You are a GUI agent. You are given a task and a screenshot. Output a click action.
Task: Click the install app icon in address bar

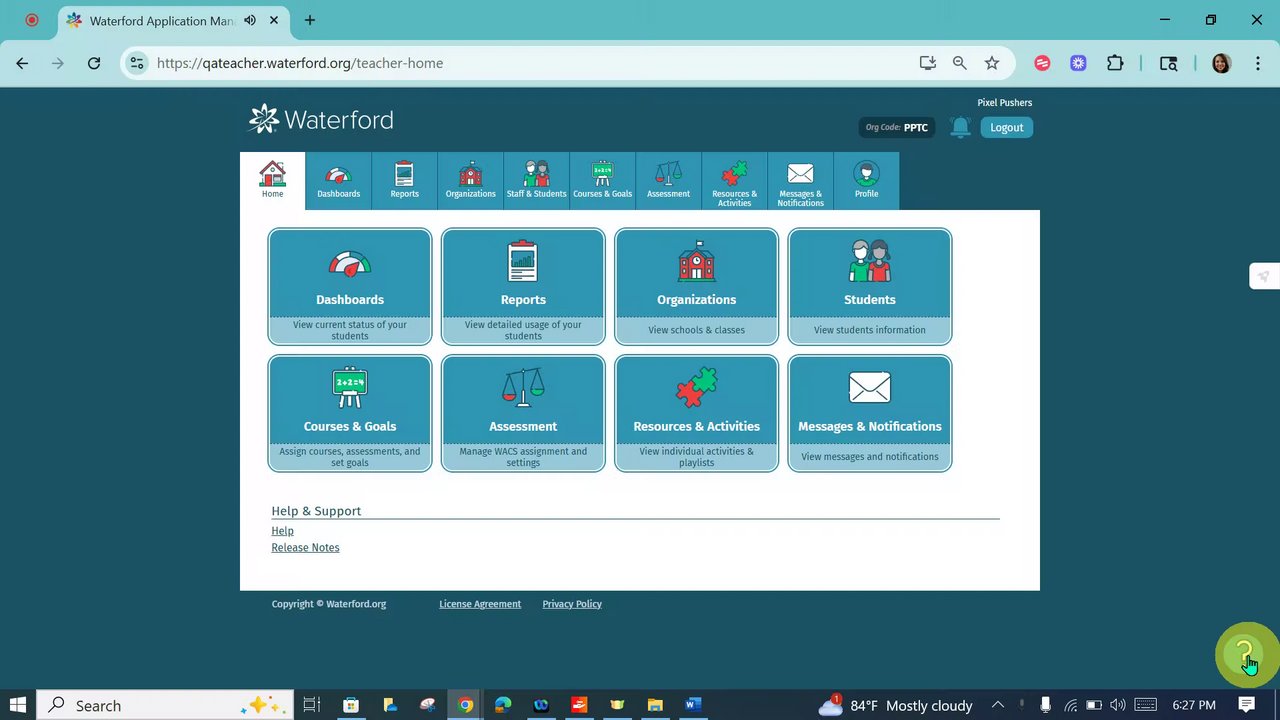coord(928,63)
